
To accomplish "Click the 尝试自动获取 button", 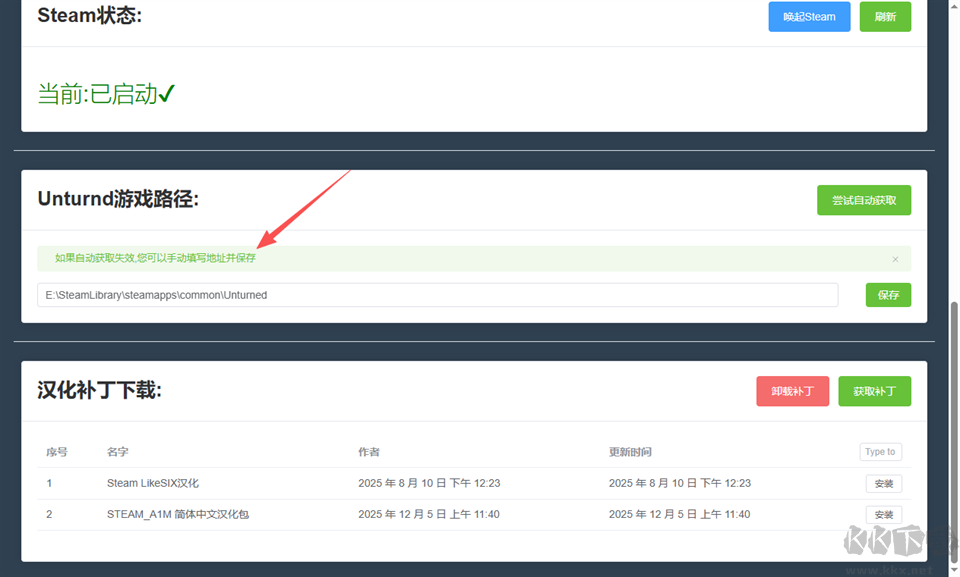I will click(x=863, y=200).
